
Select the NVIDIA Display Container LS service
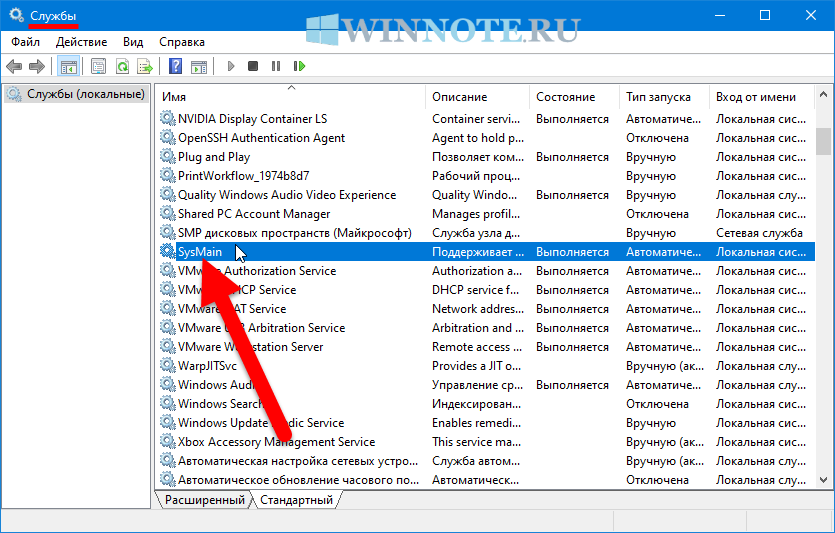(x=487, y=119)
